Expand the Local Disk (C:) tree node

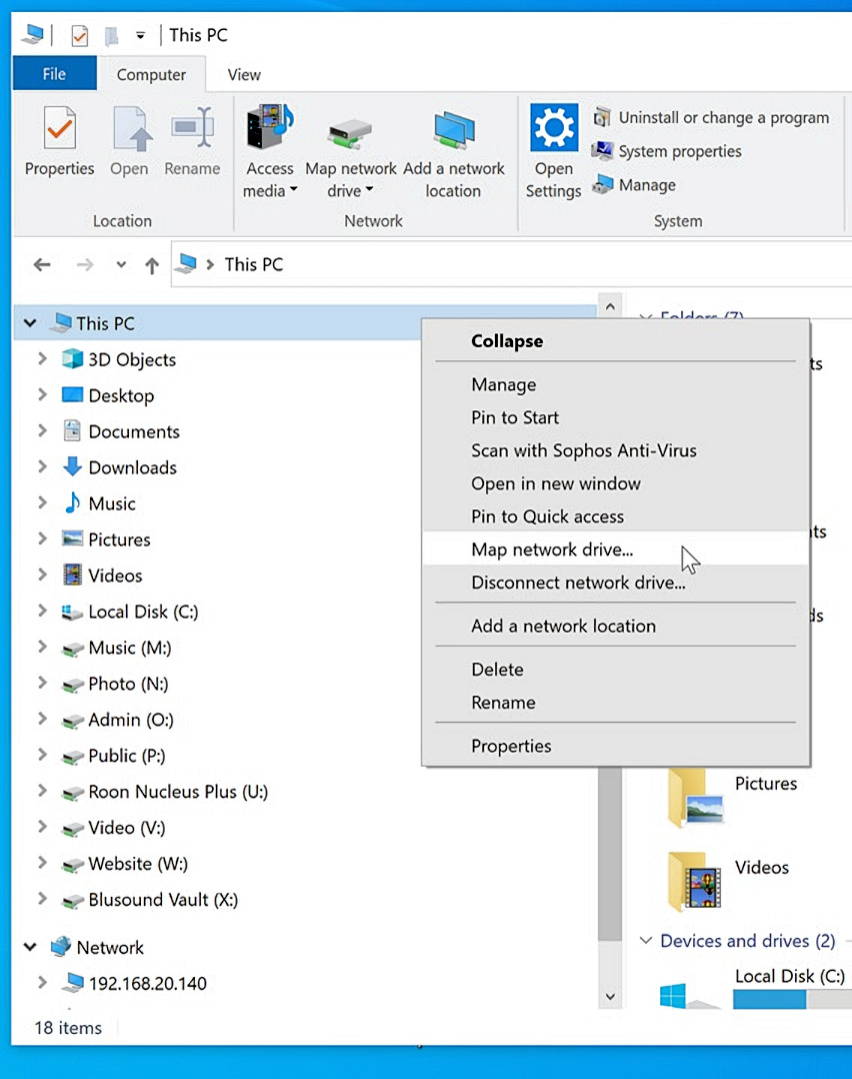43,610
